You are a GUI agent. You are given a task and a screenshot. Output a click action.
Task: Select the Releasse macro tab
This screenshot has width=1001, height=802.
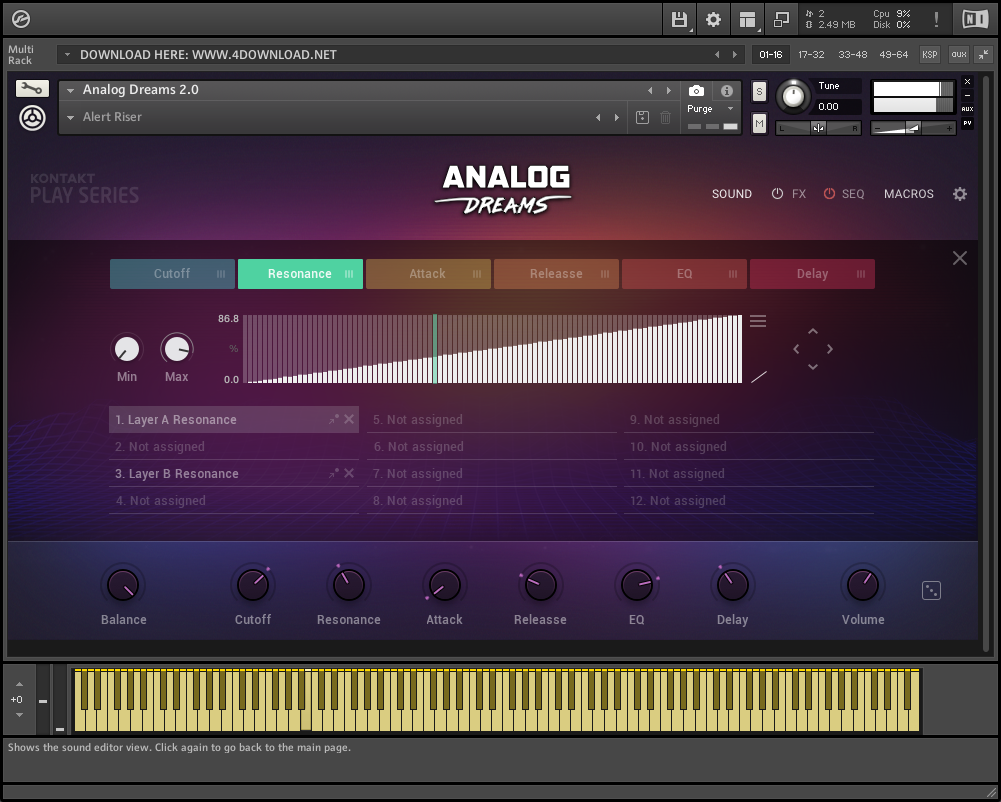(556, 274)
